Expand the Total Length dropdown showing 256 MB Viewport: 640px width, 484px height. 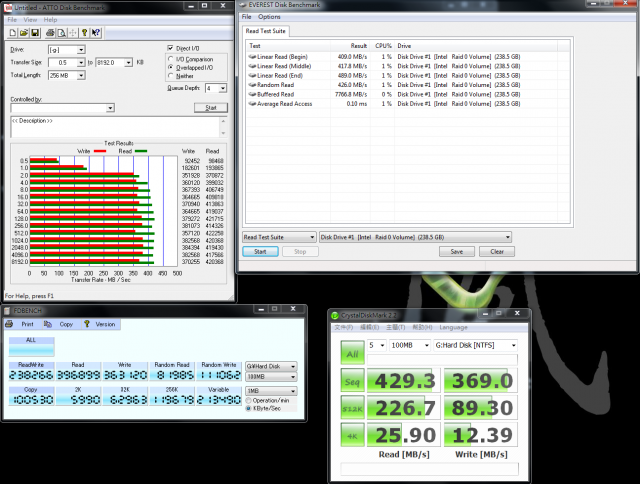coord(81,75)
